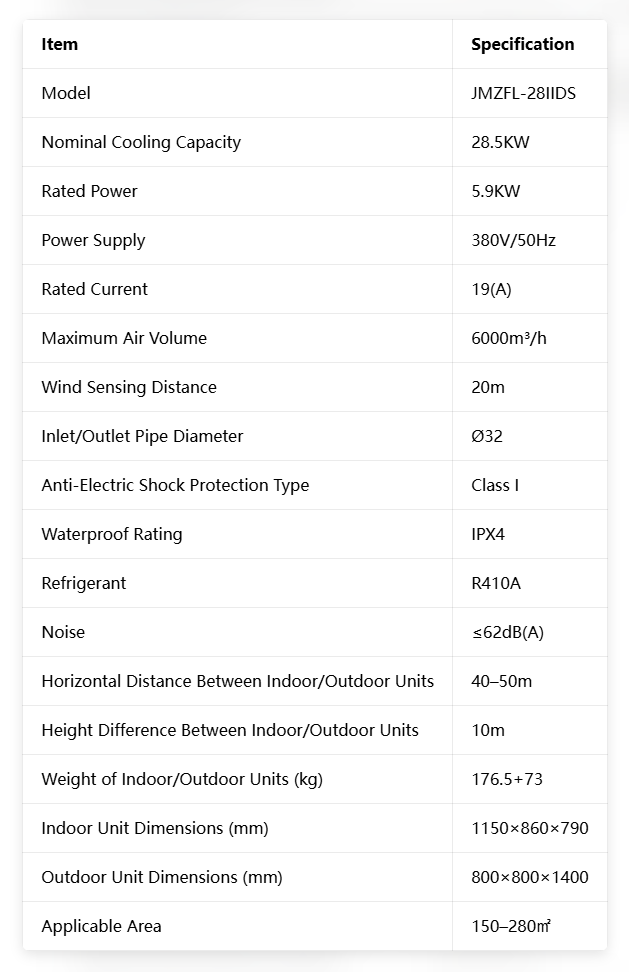
Task: Select the 6000m³/h air volume value
Action: (509, 338)
